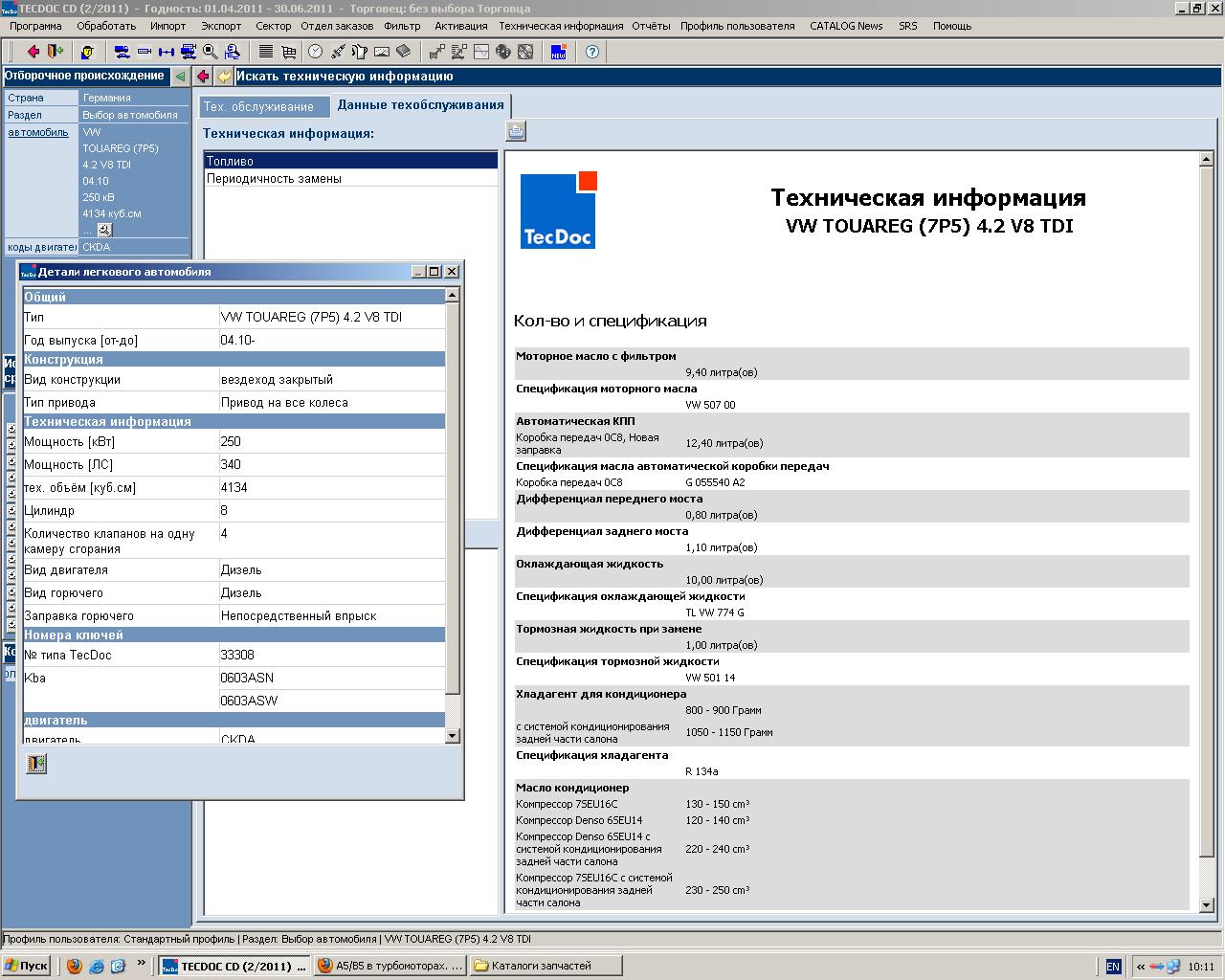The height and width of the screenshot is (980, 1225).
Task: Open the shopping cart toolbar icon
Action: click(x=289, y=52)
